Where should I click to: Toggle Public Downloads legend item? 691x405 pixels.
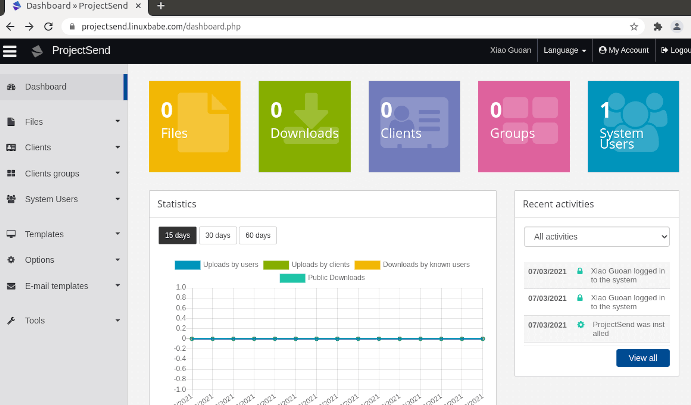pyautogui.click(x=322, y=277)
